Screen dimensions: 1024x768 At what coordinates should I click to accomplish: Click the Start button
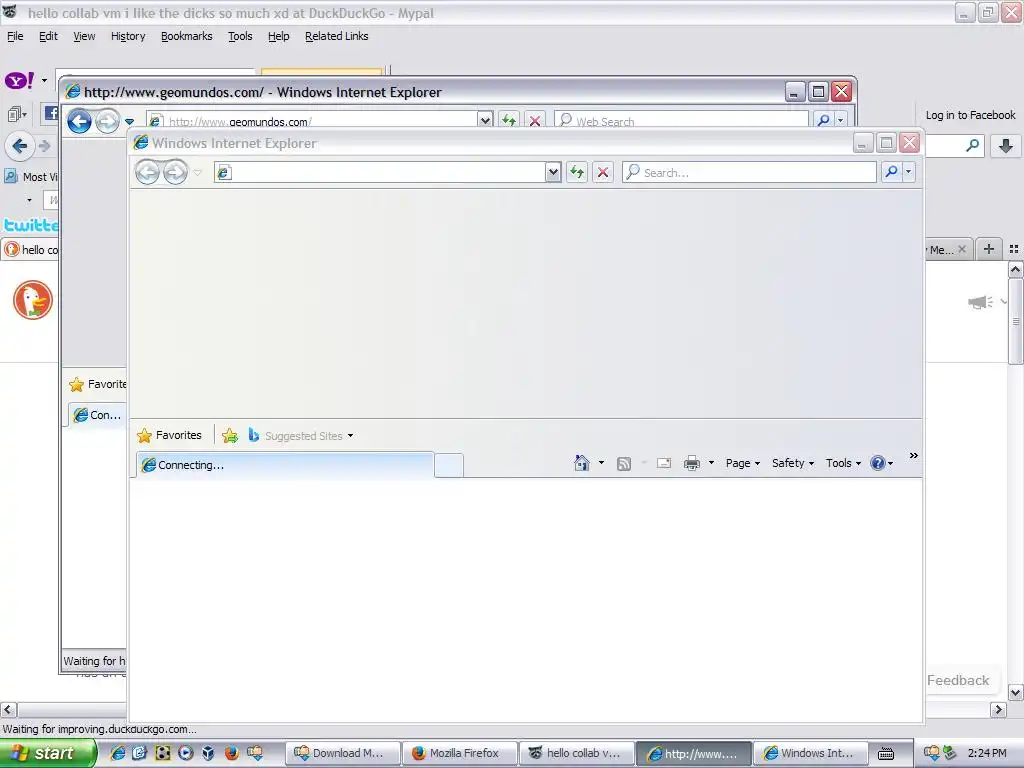pos(47,753)
